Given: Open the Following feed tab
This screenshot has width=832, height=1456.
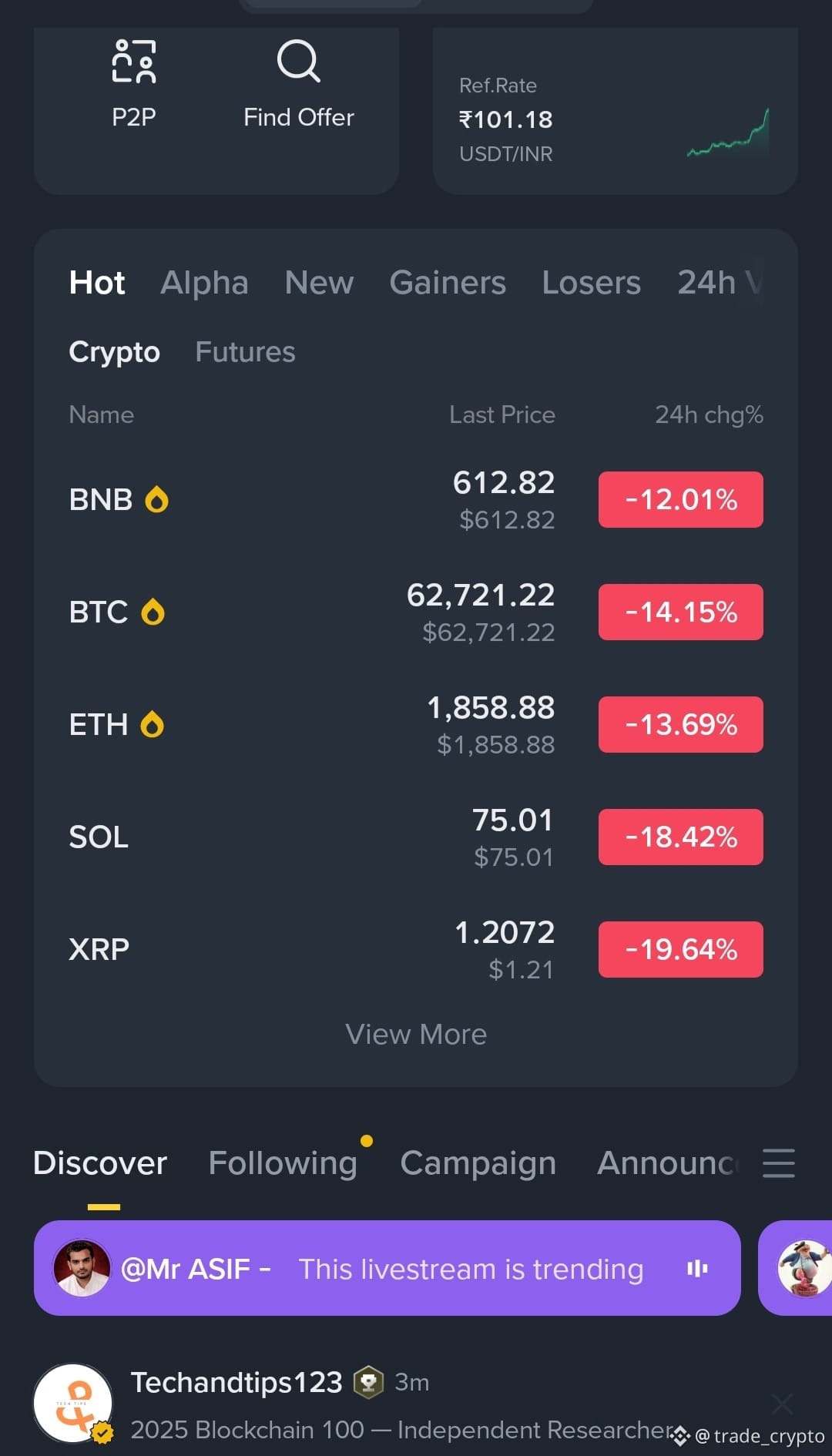Looking at the screenshot, I should (x=283, y=1162).
